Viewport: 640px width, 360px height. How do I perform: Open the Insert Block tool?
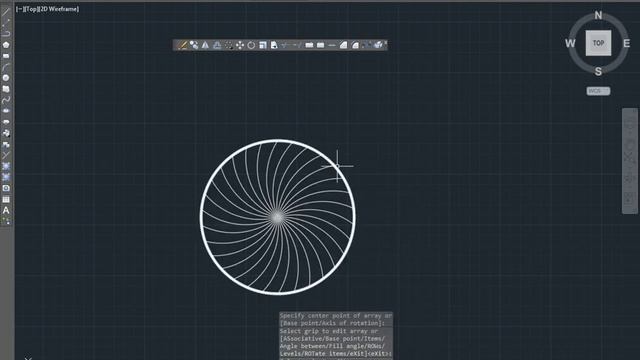6,133
